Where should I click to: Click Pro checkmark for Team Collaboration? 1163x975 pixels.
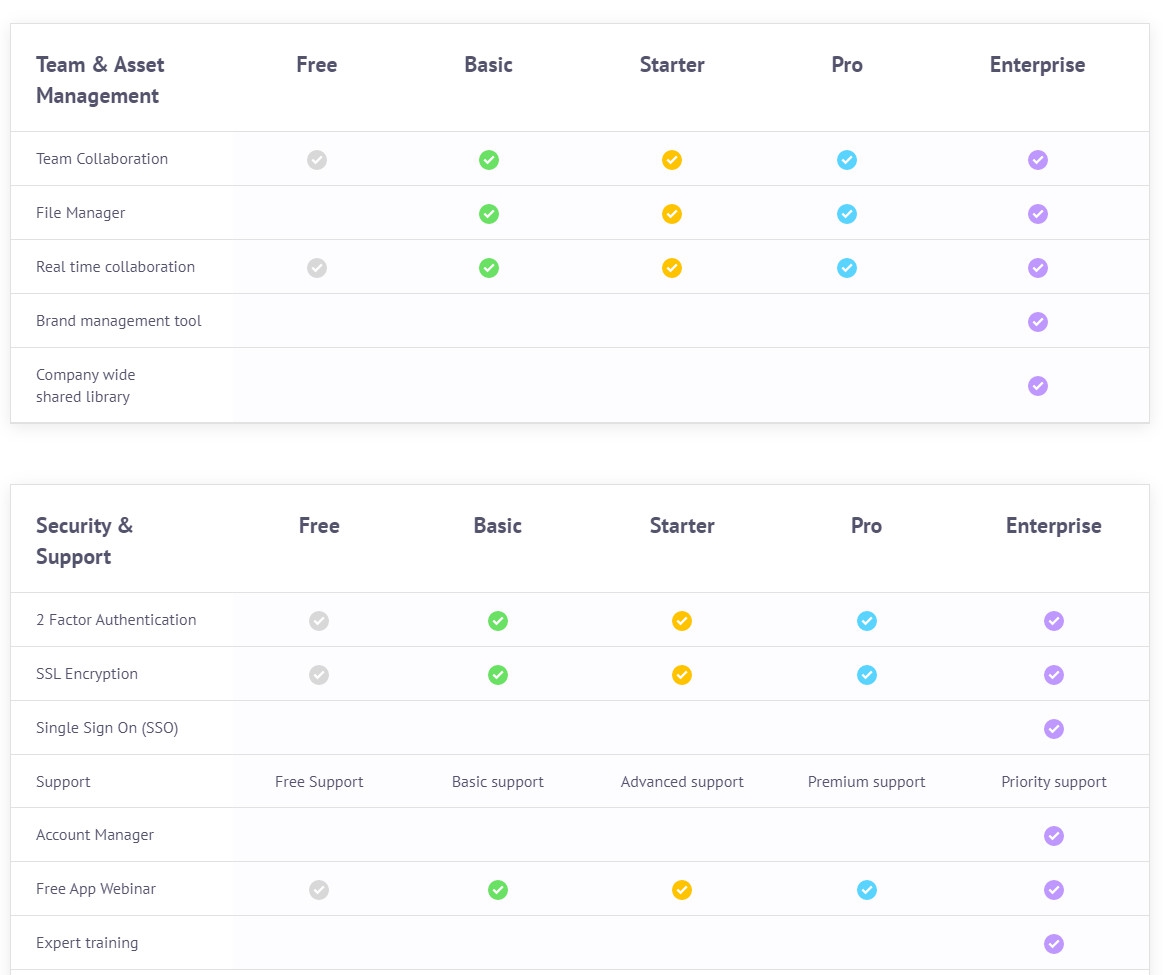(x=847, y=160)
